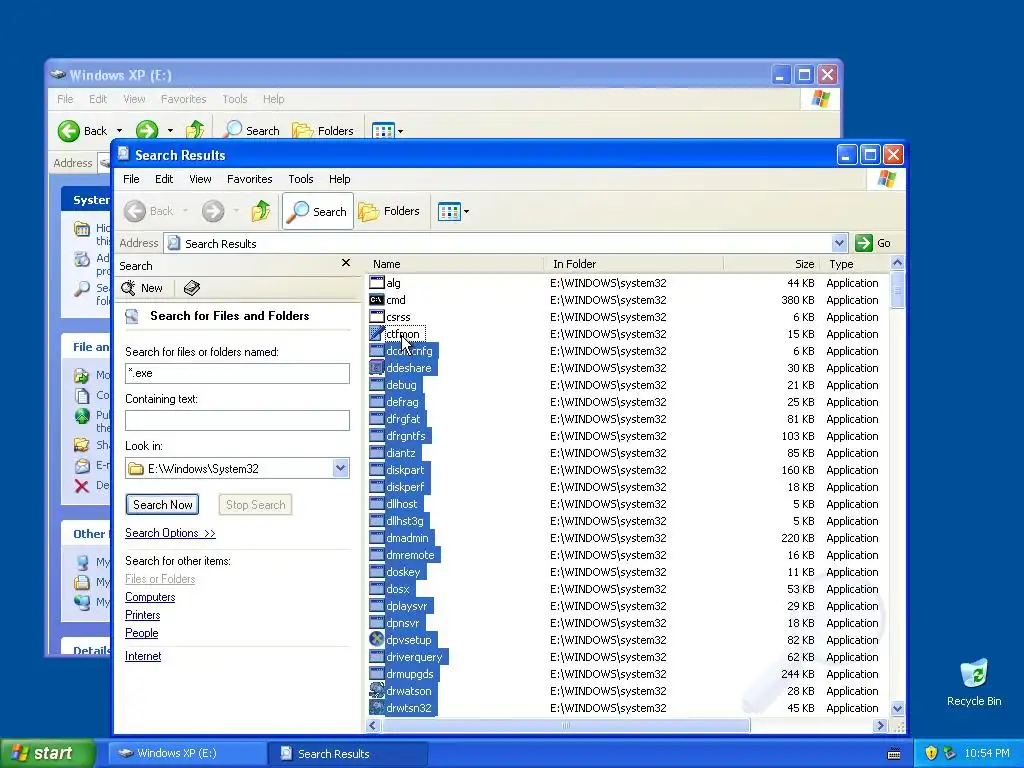Select the drwatson application icon
The width and height of the screenshot is (1024, 768).
[x=377, y=690]
